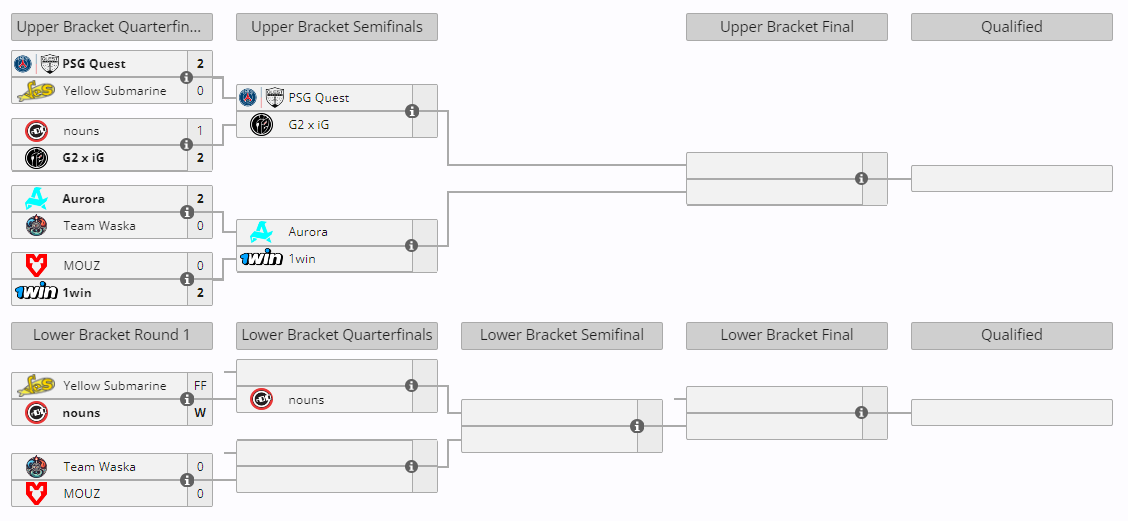Open Lower Bracket Semifinal match info icon
Viewport: 1128px width, 521px height.
637,426
